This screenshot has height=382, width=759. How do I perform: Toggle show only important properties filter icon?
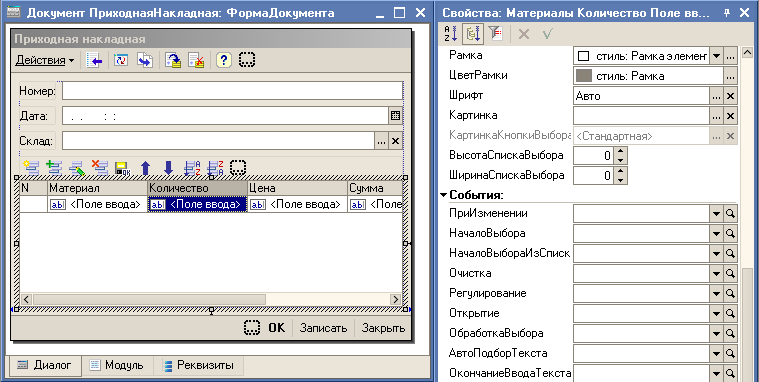(x=496, y=33)
